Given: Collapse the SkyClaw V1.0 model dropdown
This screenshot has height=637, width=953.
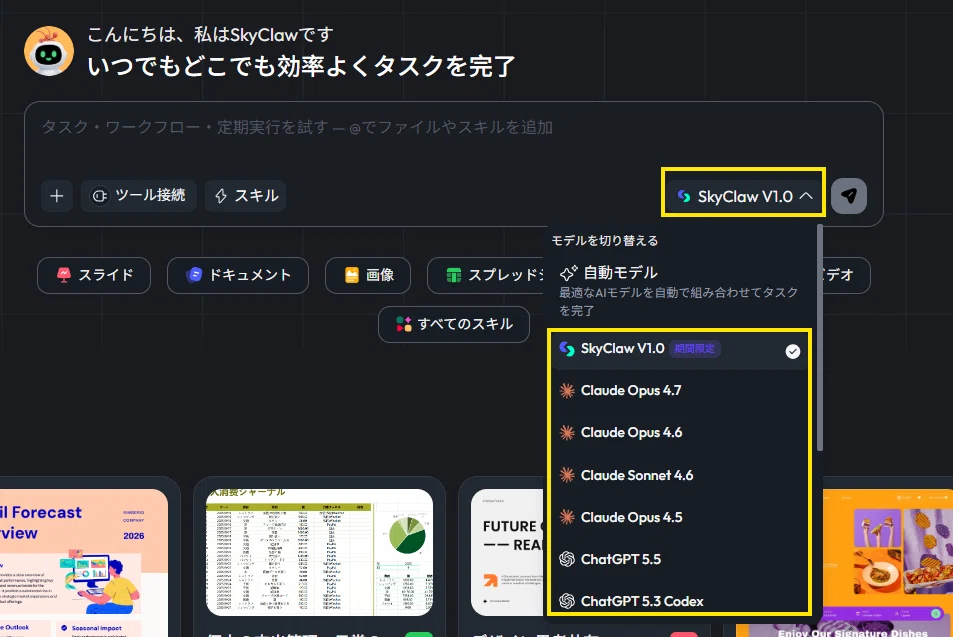Looking at the screenshot, I should (x=743, y=196).
